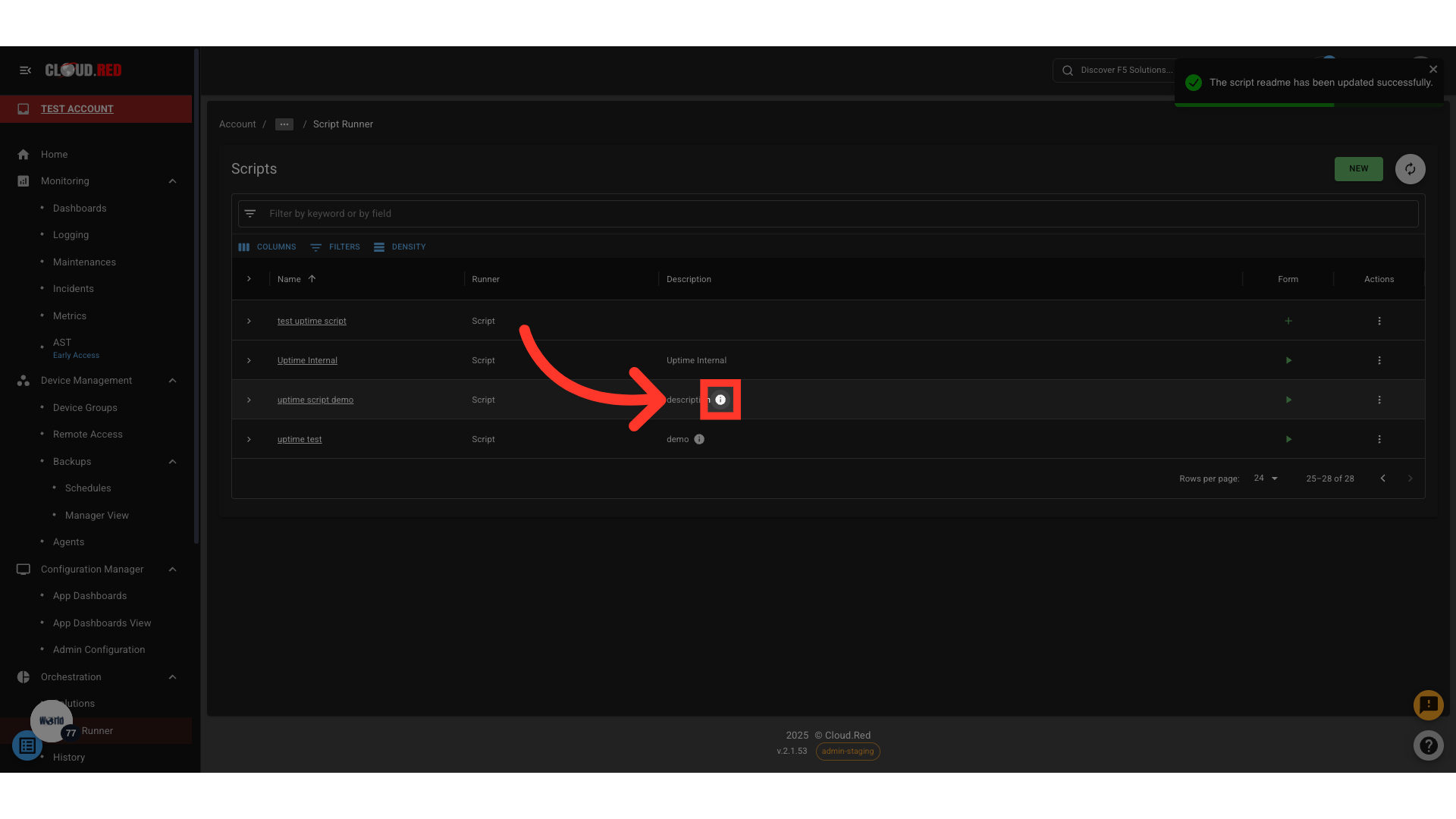Open actions menu for Uptime Internal row
Image resolution: width=1456 pixels, height=819 pixels.
point(1379,360)
